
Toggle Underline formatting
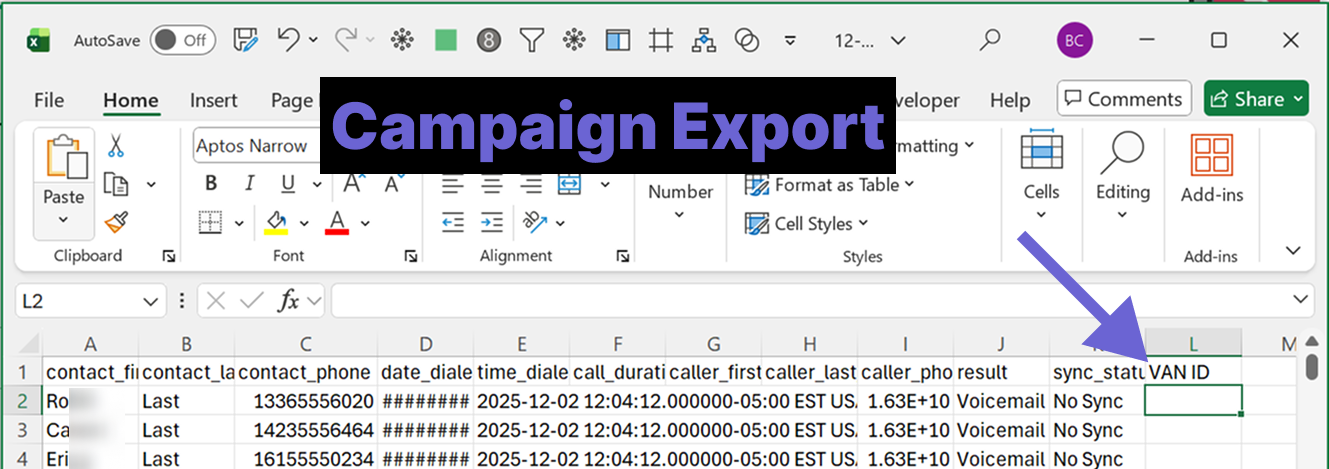288,184
